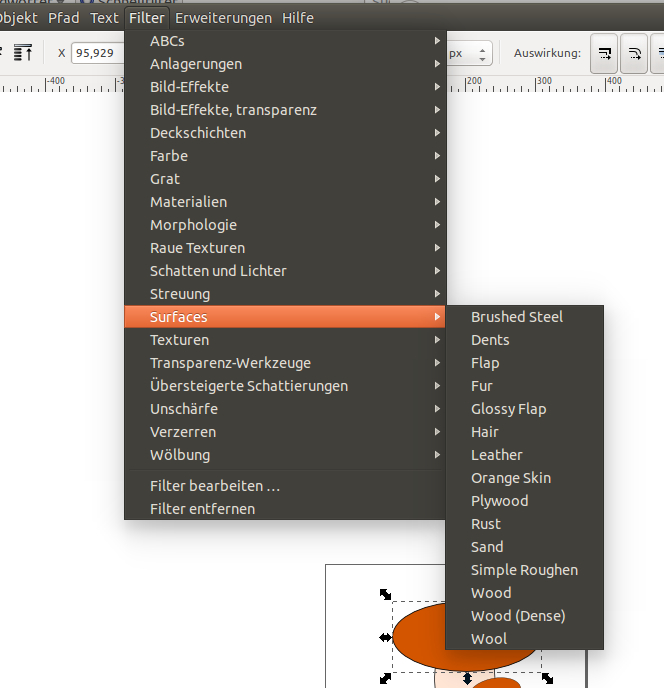Click the bottom-left scale handle

[x=385, y=678]
